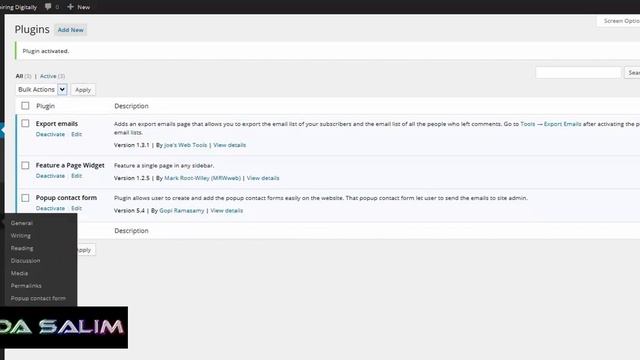Toggle the select-all checkbox in header
This screenshot has width=640, height=360.
coord(25,106)
